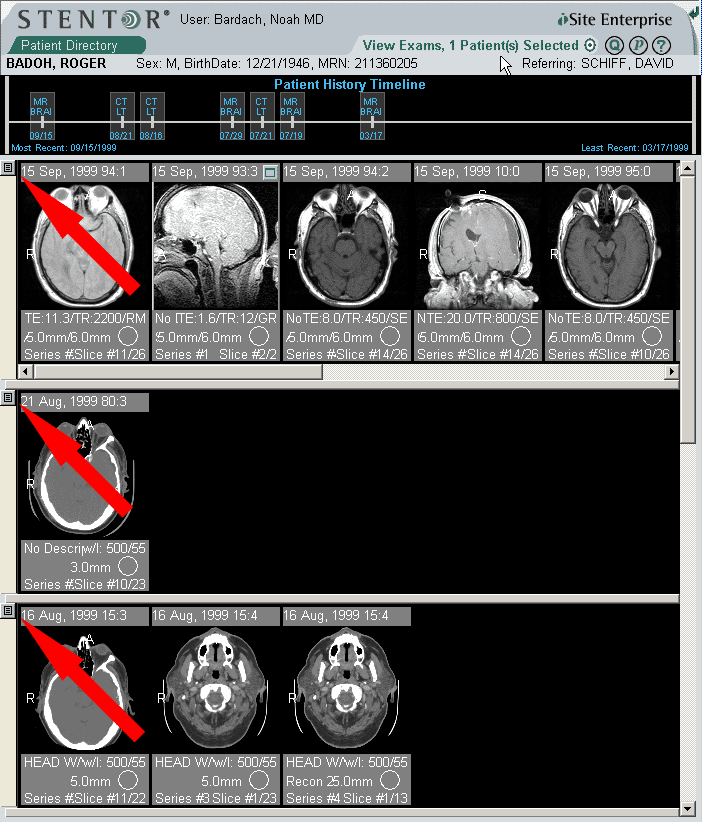Click the P icon in the header
Viewport: 702px width, 822px height.
point(637,45)
